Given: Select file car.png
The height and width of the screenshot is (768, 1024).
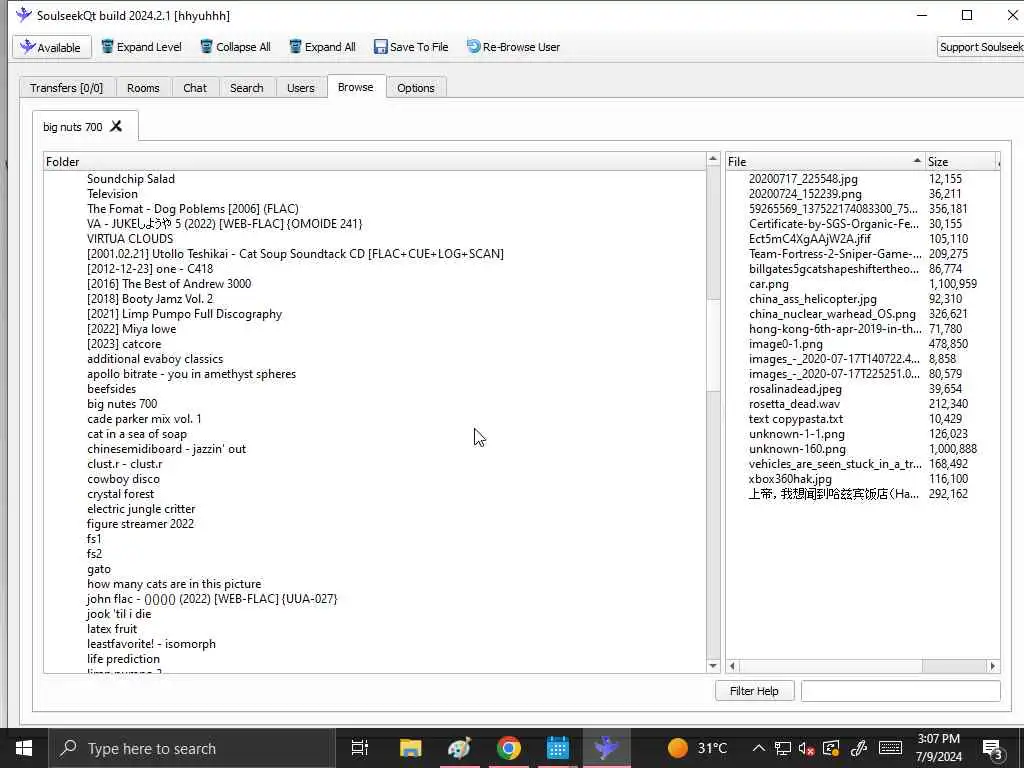Looking at the screenshot, I should coord(769,283).
